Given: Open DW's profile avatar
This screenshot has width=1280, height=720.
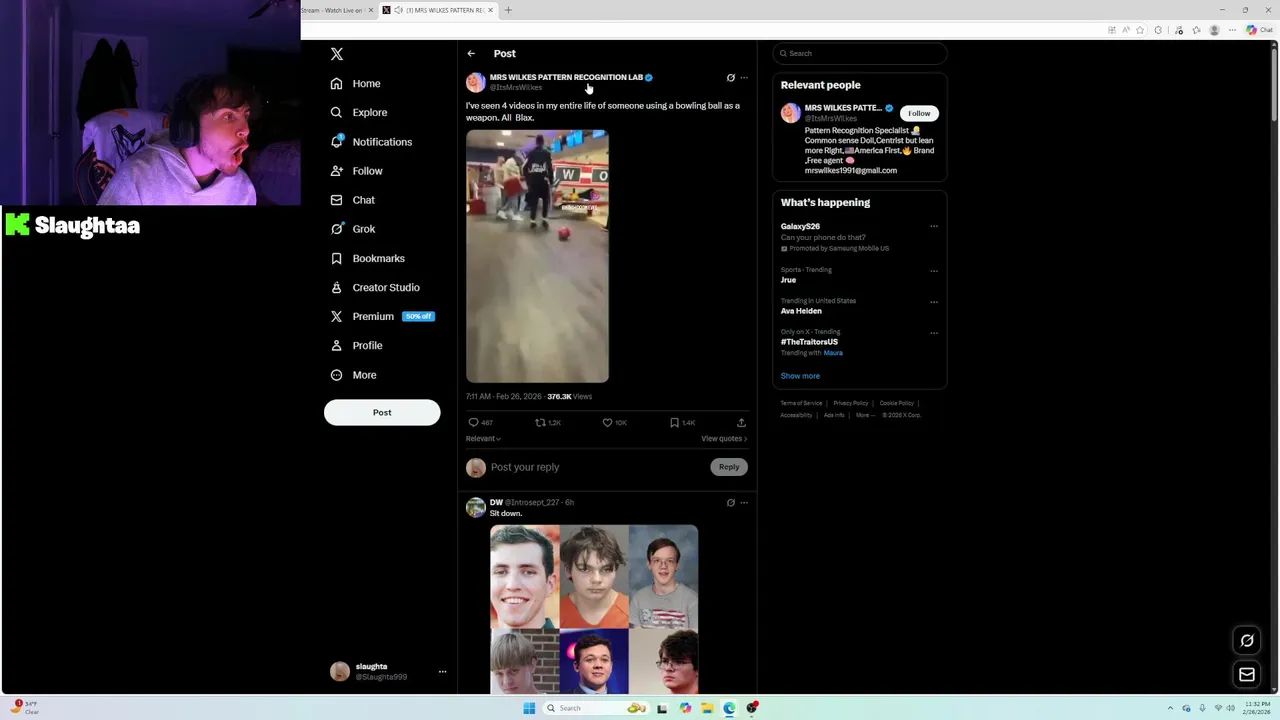Looking at the screenshot, I should pyautogui.click(x=476, y=508).
